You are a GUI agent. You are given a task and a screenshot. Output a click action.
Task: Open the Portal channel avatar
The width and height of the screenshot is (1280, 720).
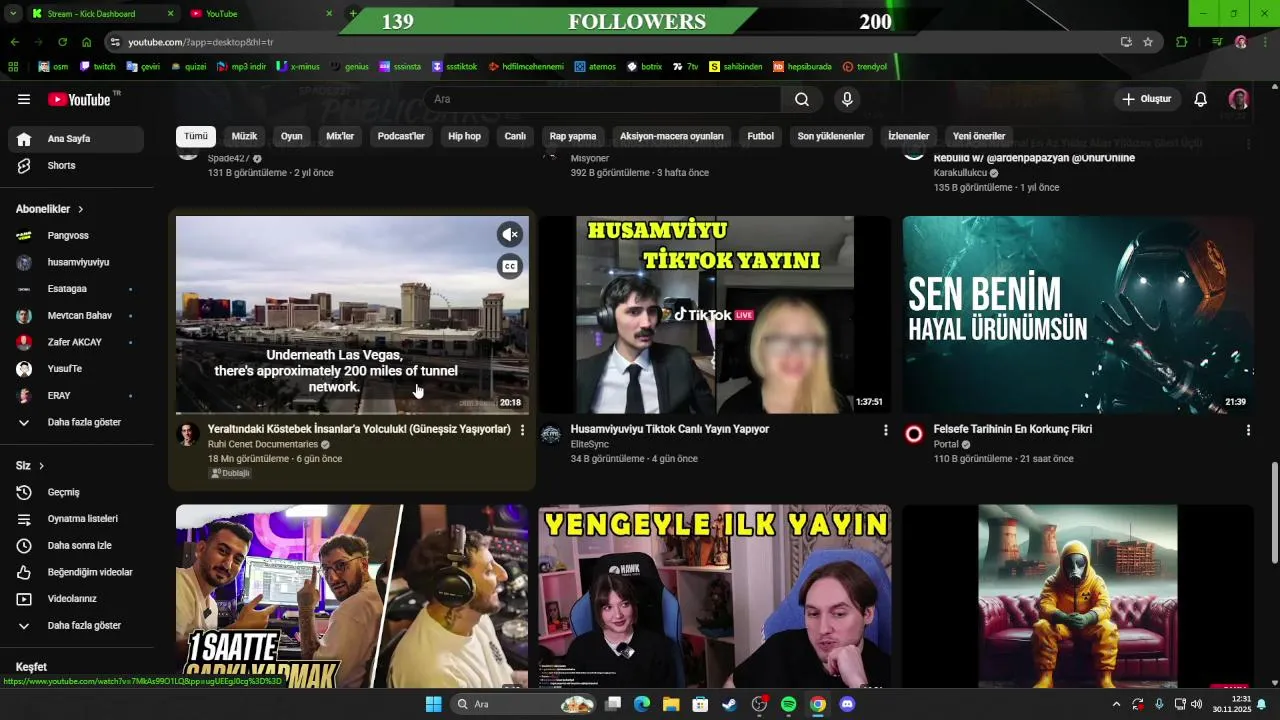[914, 434]
